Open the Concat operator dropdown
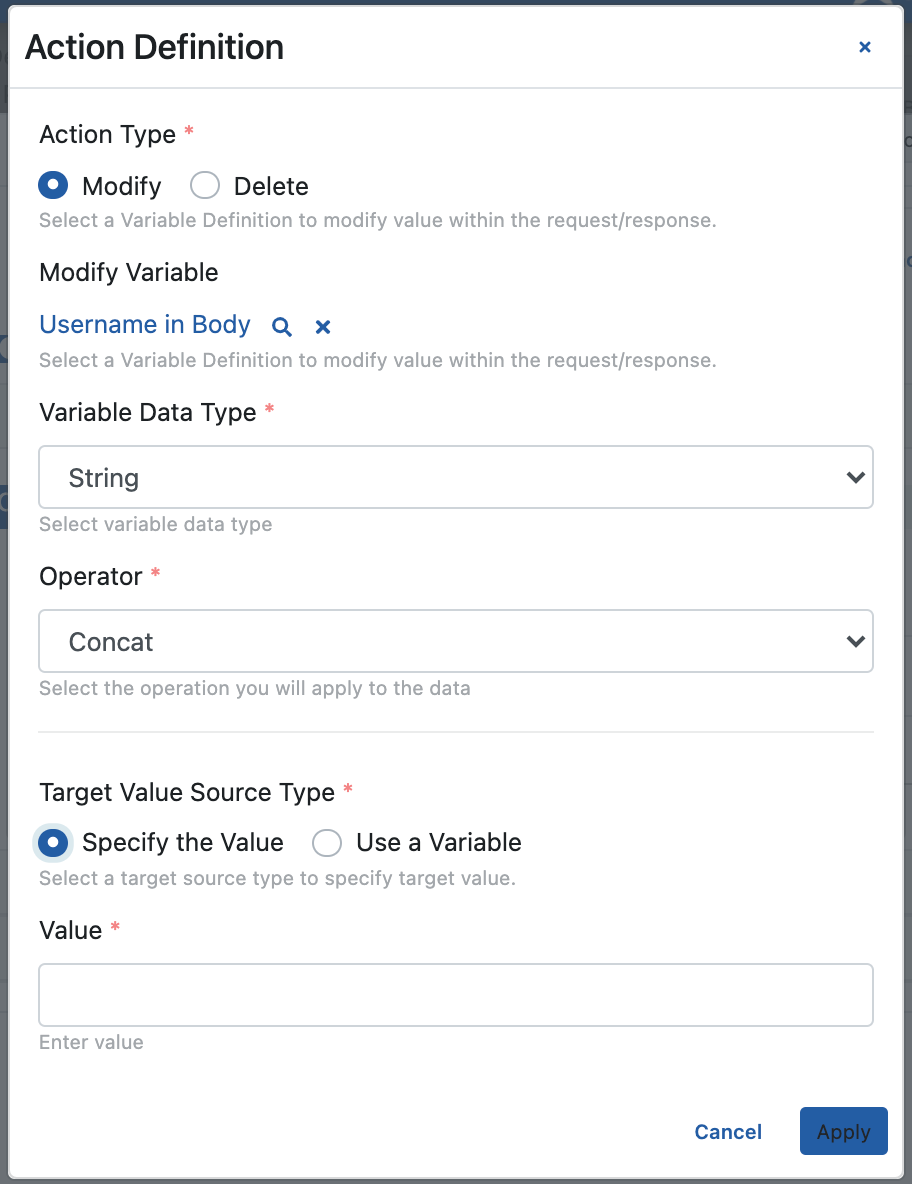The image size is (912, 1184). click(x=456, y=642)
